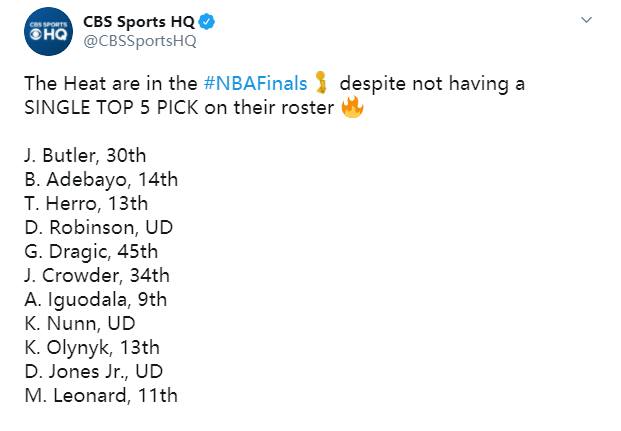The width and height of the screenshot is (621, 431).
Task: Open the @CBSSportsHQ handle link
Action: (139, 41)
